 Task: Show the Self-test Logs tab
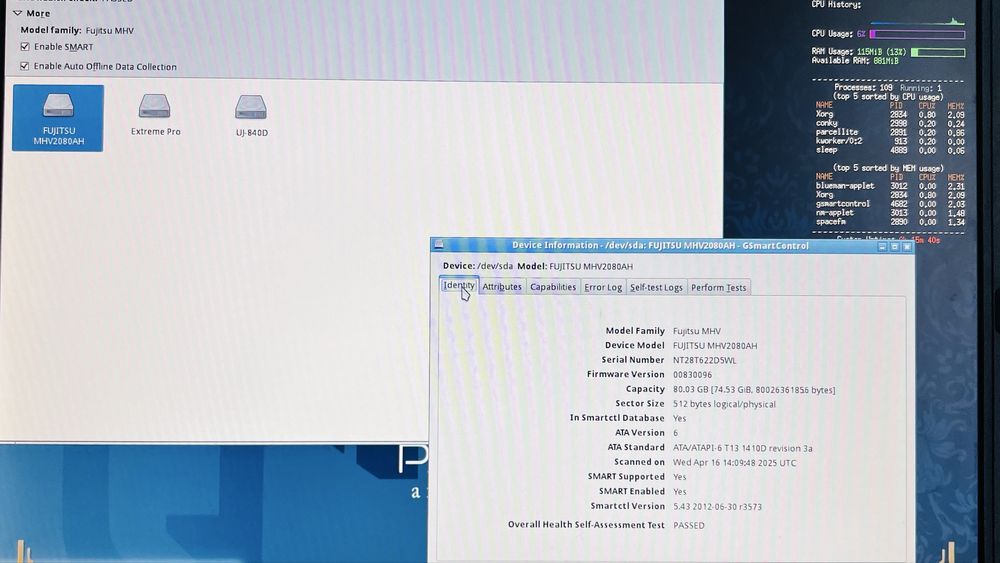656,288
